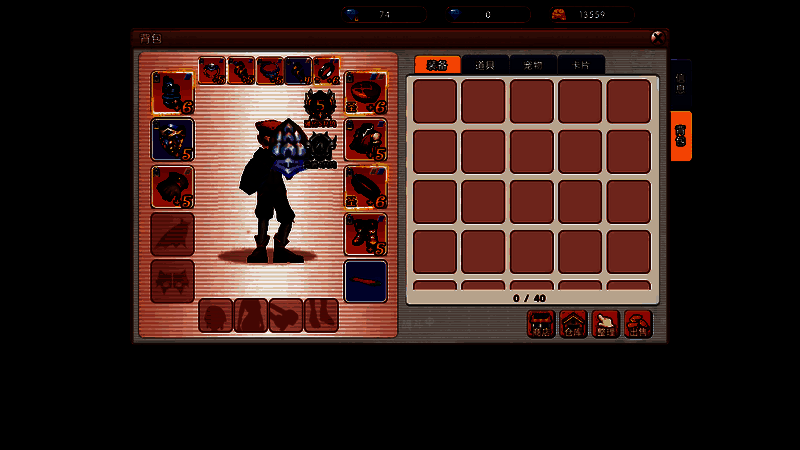Switch to the 道具 items tab
Screen dimensions: 800x450
485,64
